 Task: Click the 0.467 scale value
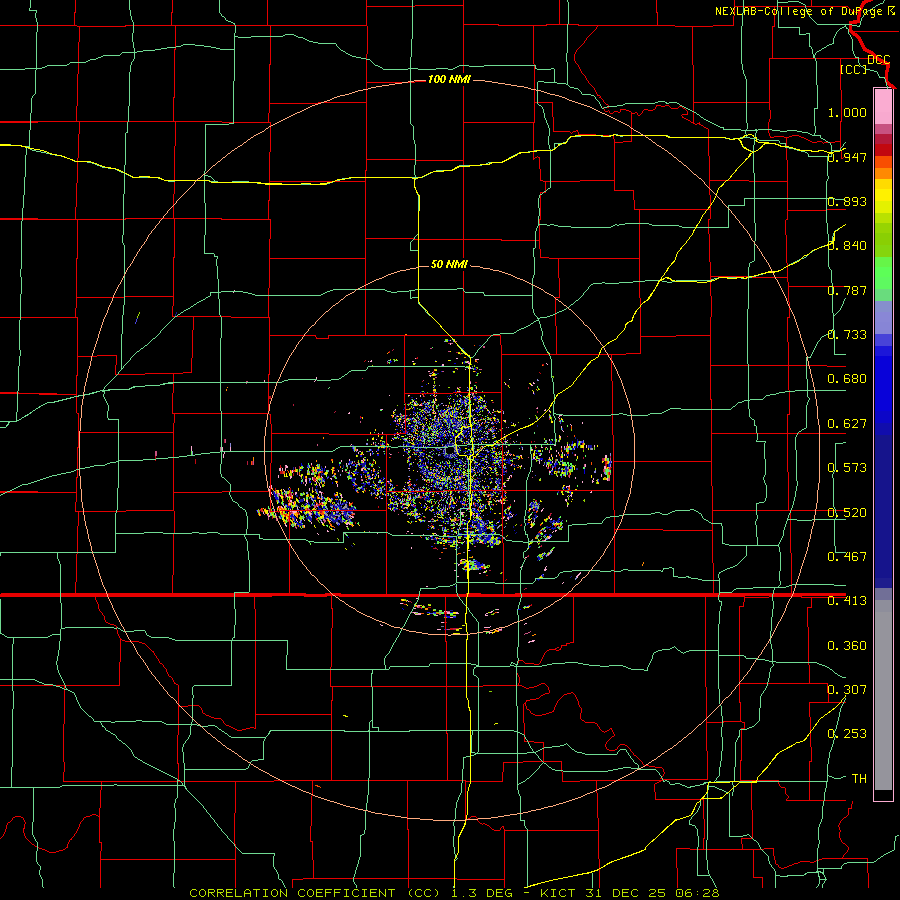click(847, 557)
